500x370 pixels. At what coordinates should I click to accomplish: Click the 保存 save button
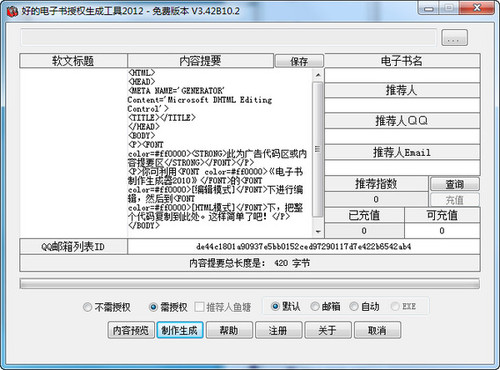point(299,61)
